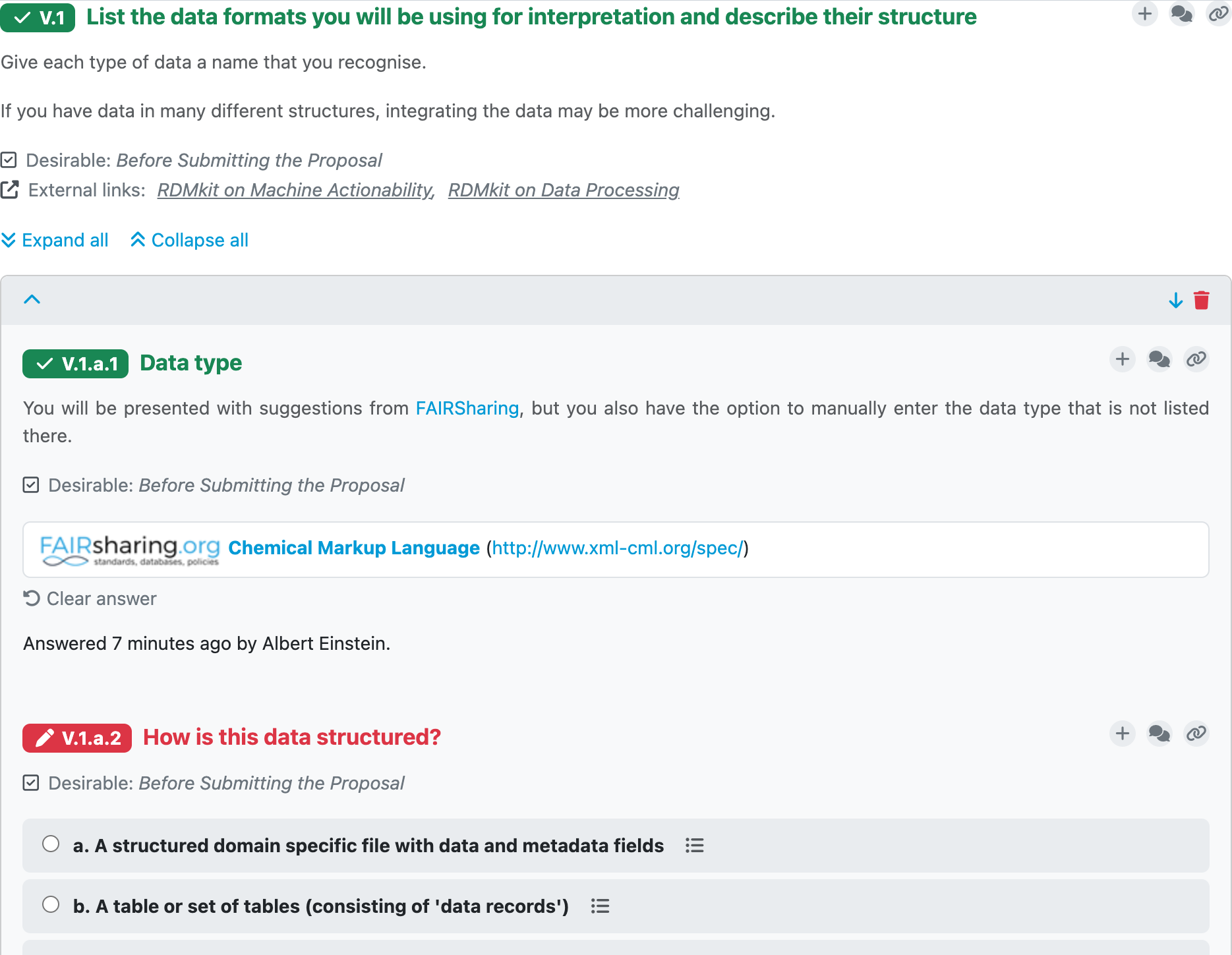Screen dimensions: 1232x955
Task: Open RDMkit on Data Processing link
Action: pos(564,190)
